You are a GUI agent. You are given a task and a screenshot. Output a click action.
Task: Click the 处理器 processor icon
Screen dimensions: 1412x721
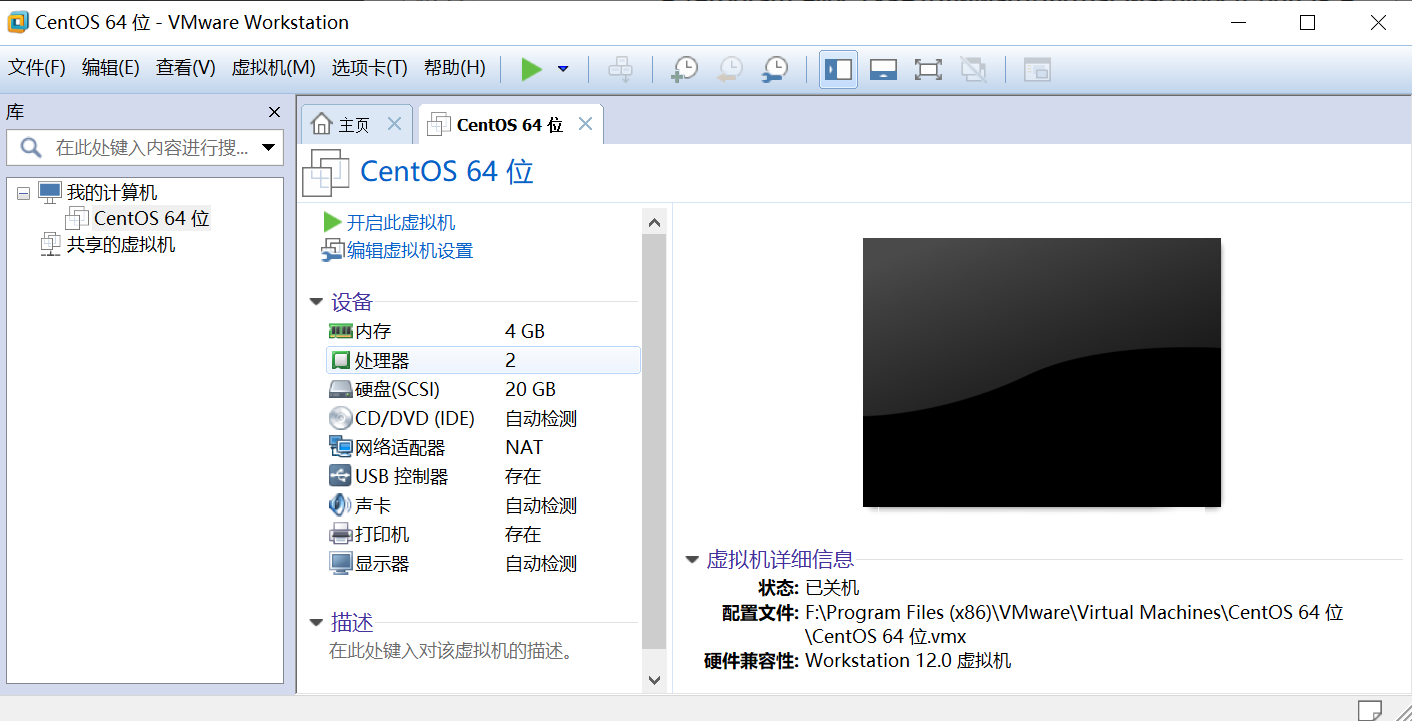[x=341, y=360]
